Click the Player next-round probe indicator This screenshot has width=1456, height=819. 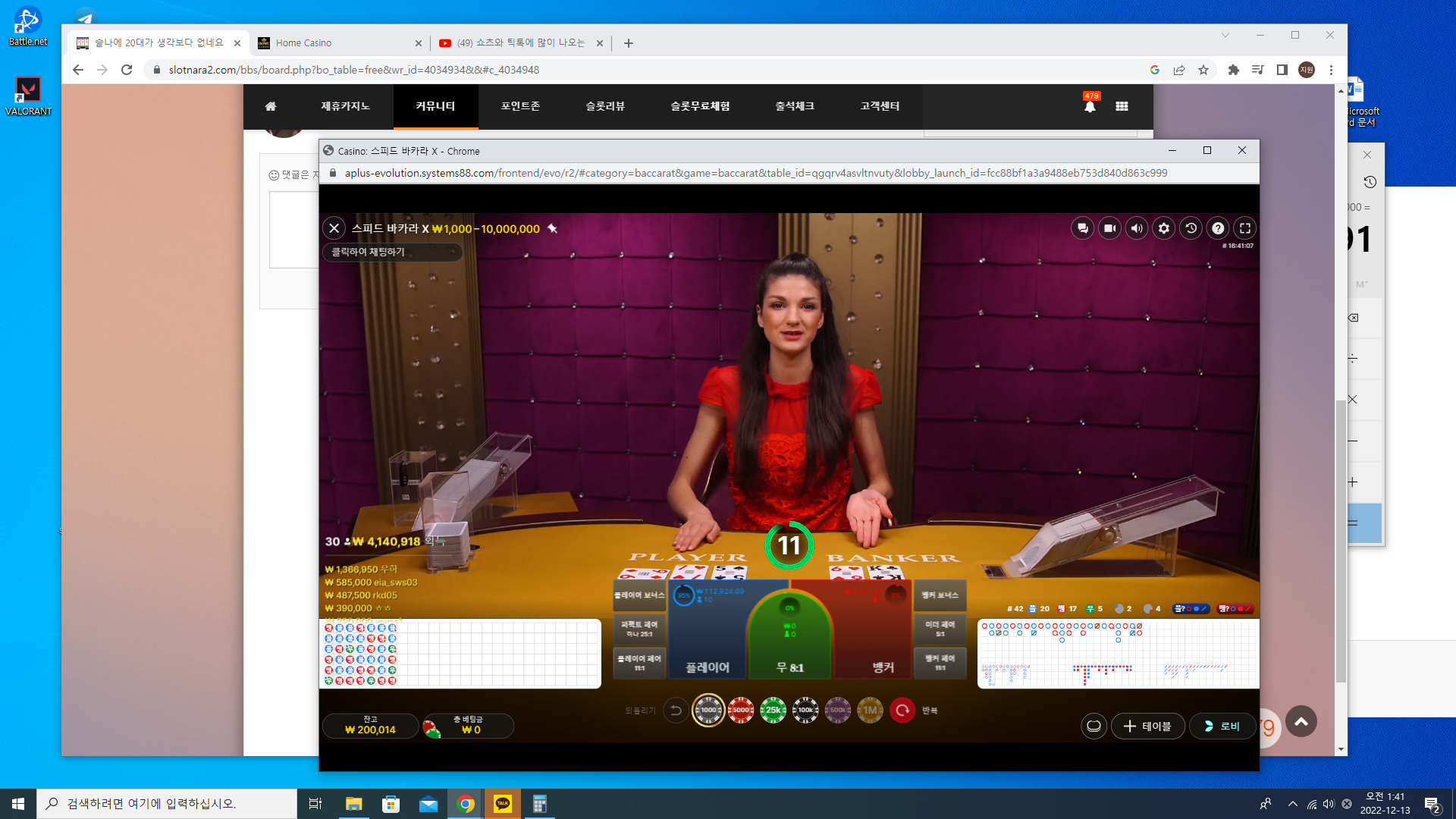(x=1191, y=609)
